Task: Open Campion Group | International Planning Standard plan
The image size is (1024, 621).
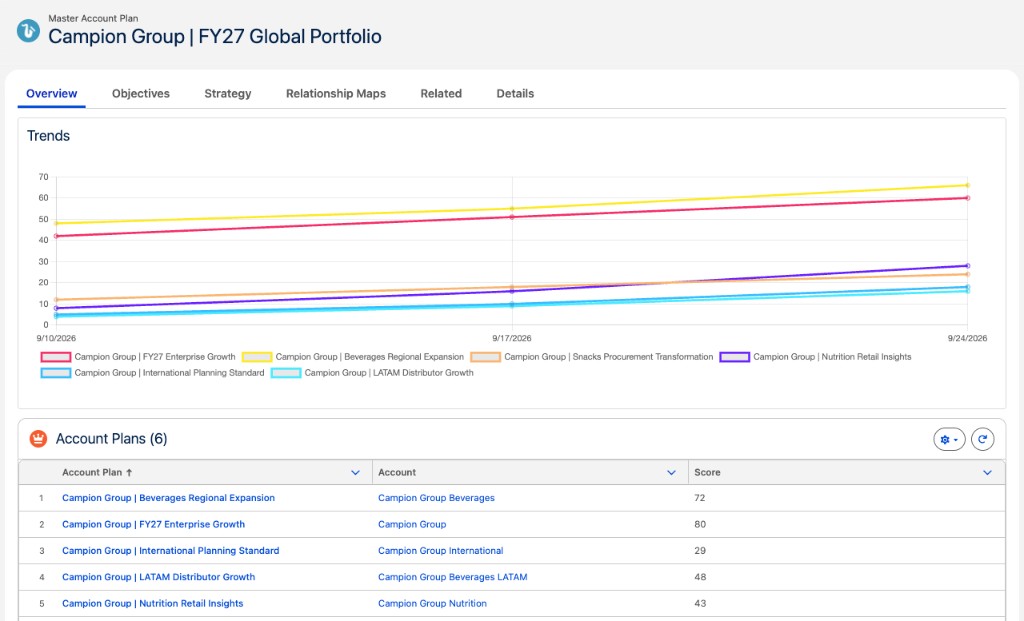Action: pos(170,550)
